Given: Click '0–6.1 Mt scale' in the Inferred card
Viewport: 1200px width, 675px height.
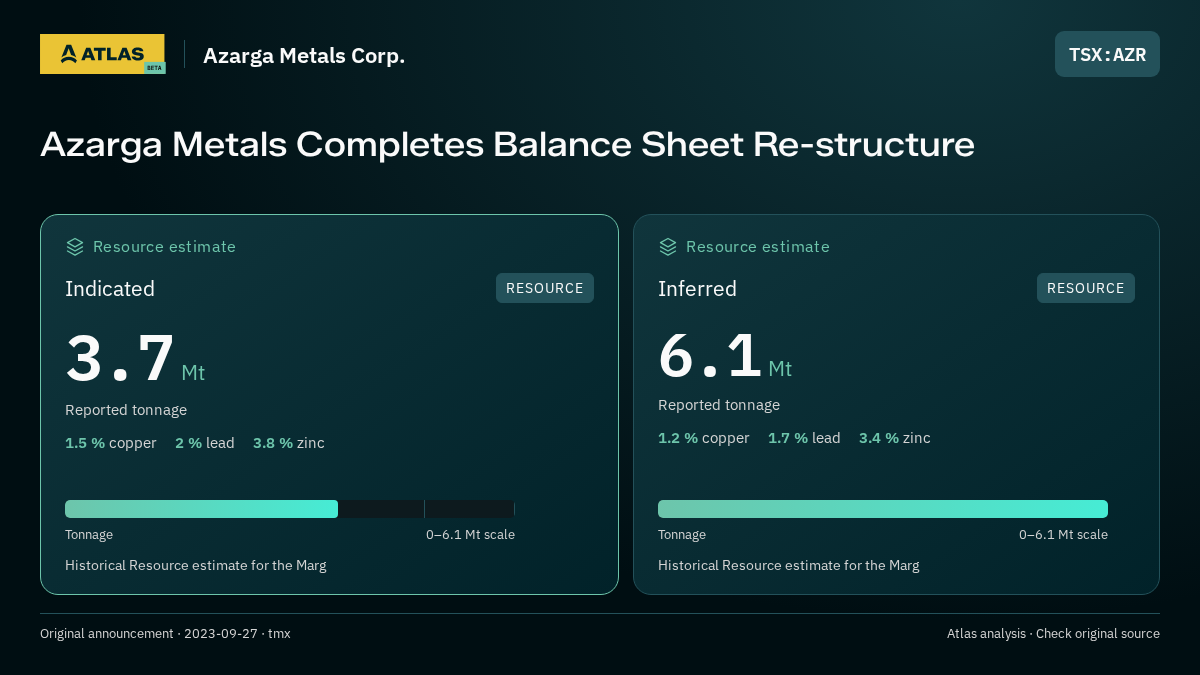Looking at the screenshot, I should (1063, 535).
